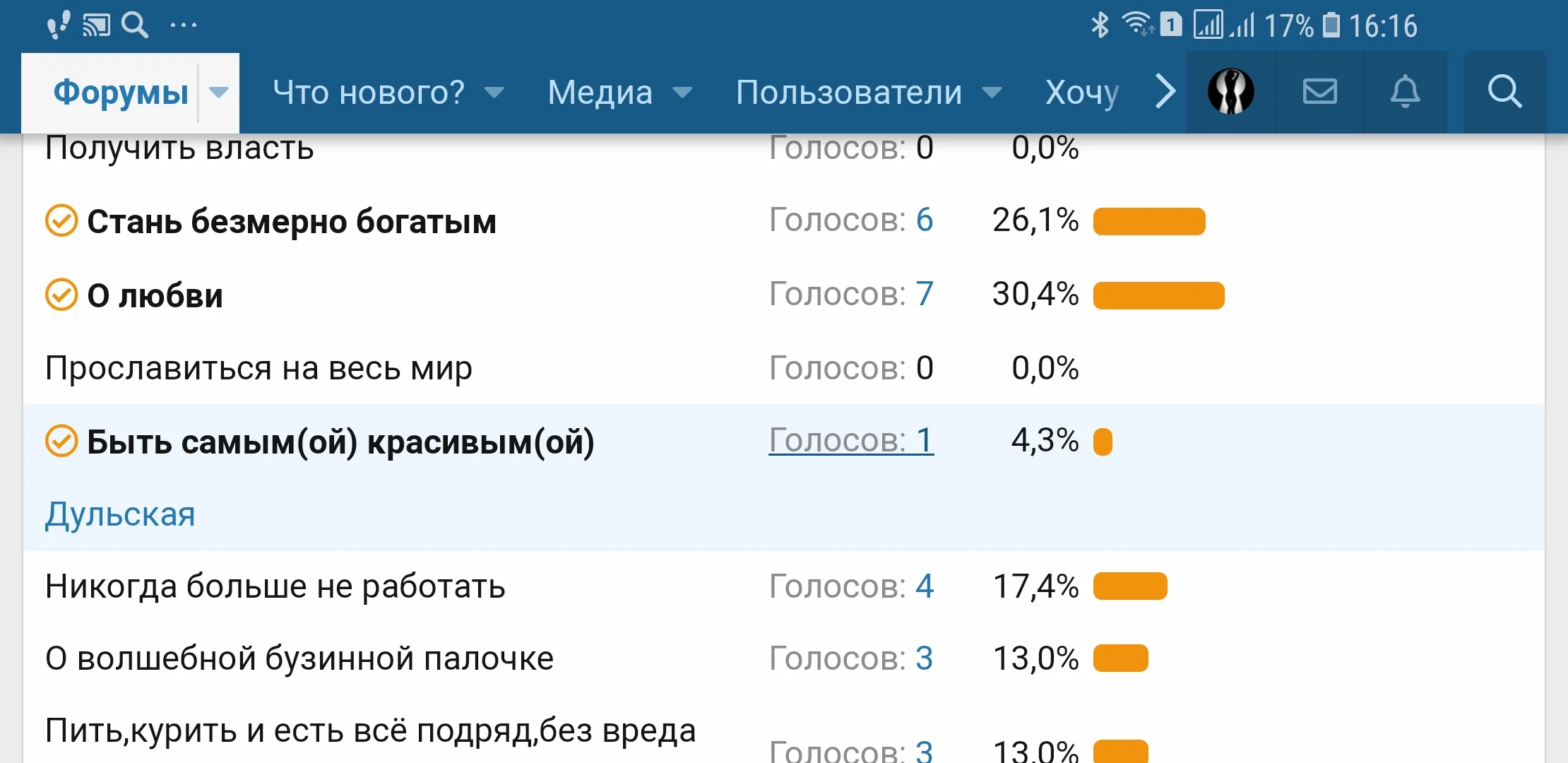The height and width of the screenshot is (763, 1568).
Task: Open the search panel via magnifier icon
Action: click(1506, 92)
